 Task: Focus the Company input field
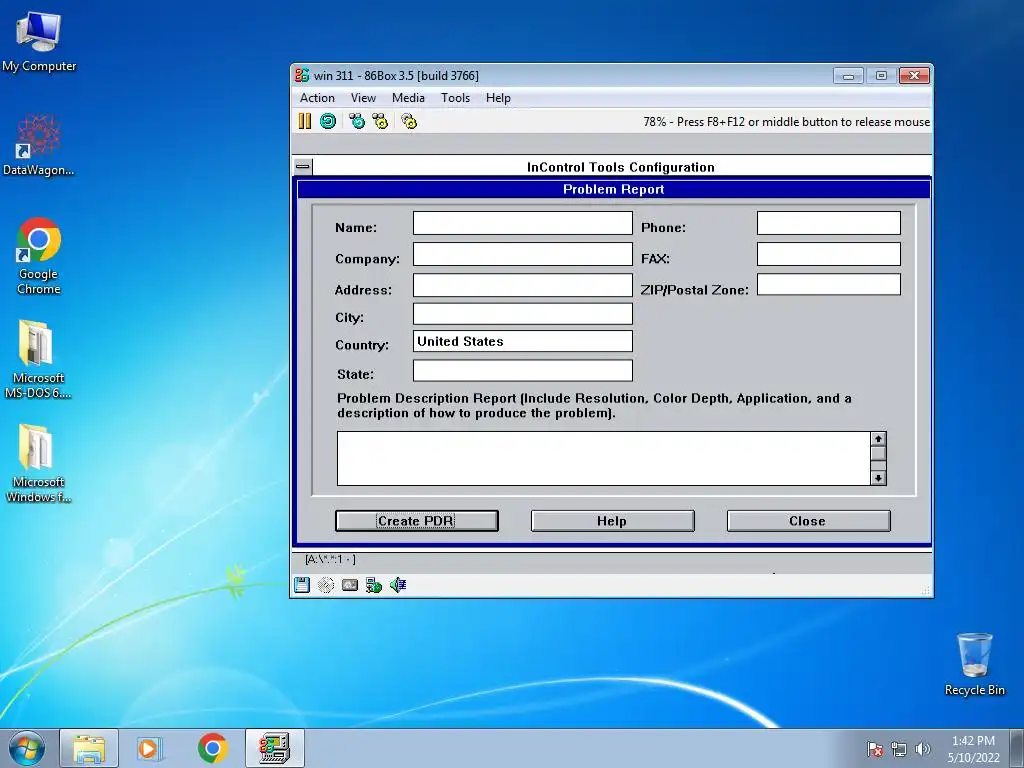522,254
